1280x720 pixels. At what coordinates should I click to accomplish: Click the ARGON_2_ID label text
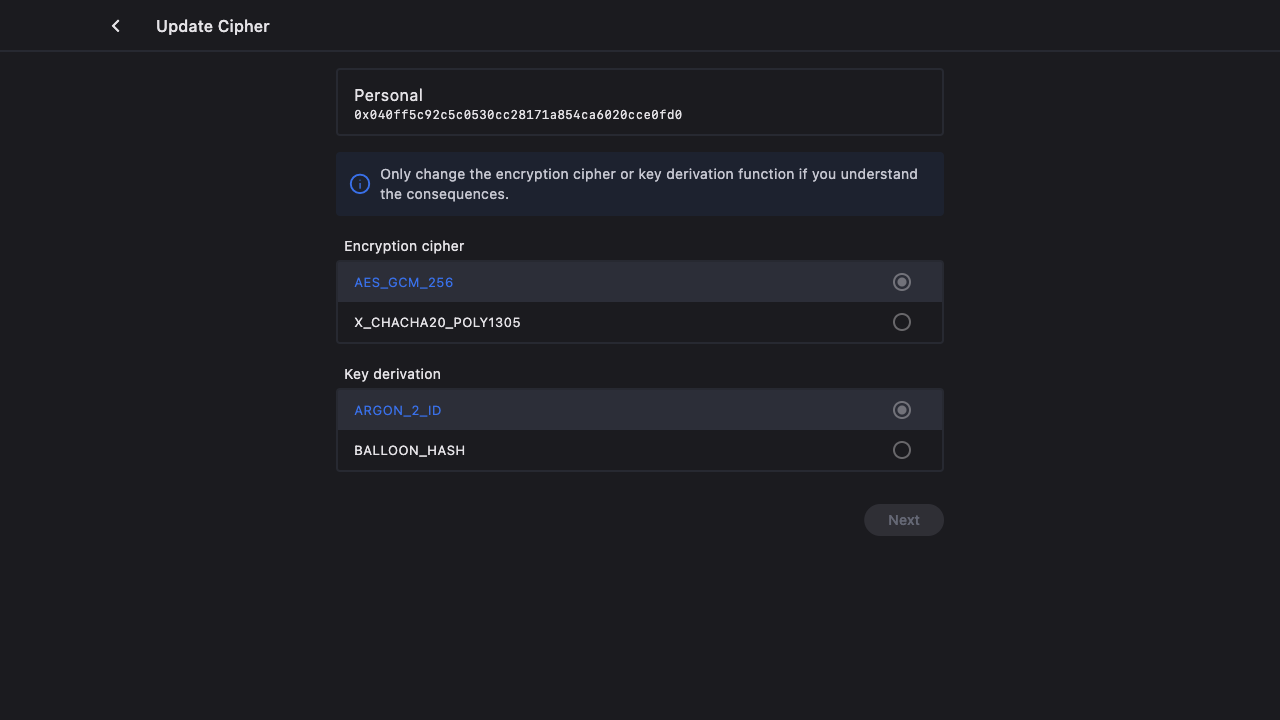[397, 410]
